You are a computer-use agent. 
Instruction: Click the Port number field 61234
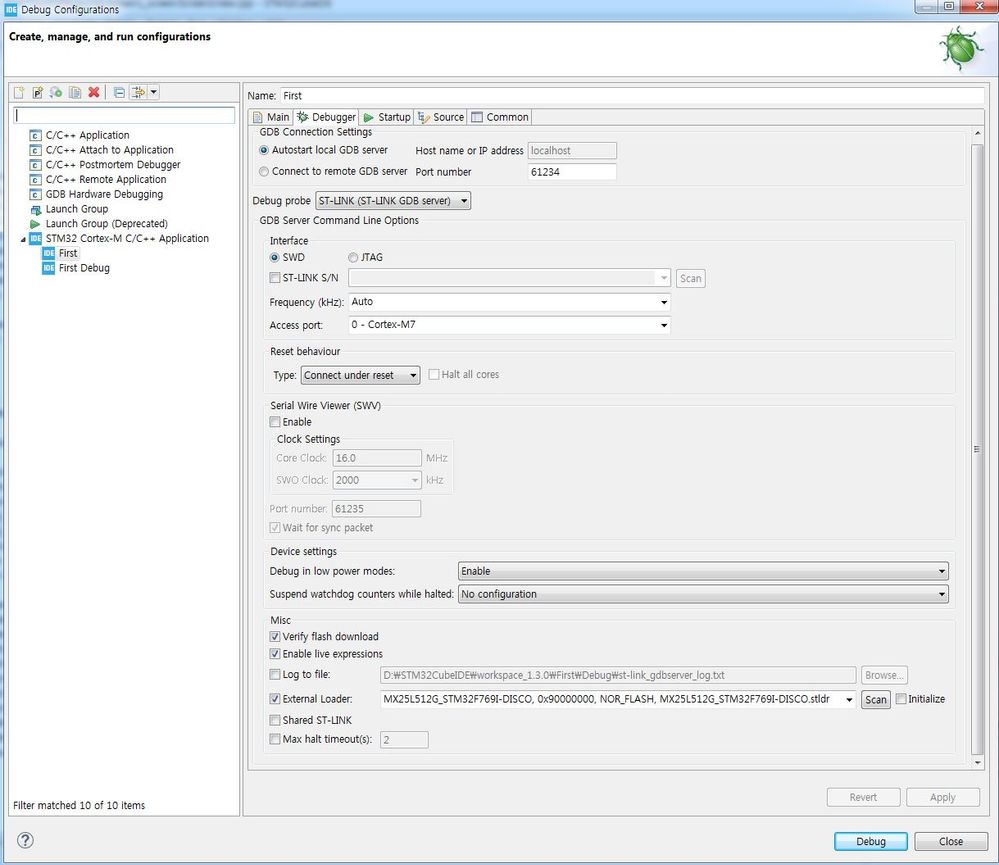[571, 172]
